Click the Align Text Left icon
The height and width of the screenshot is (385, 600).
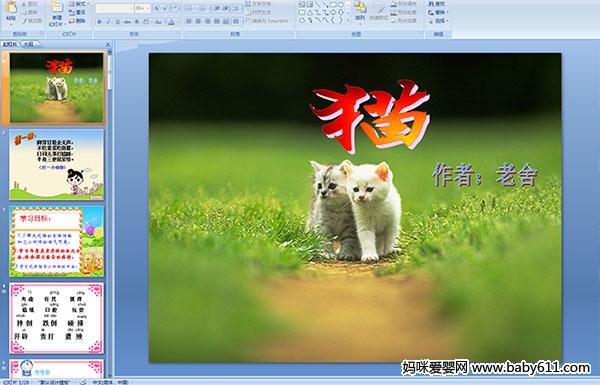[189, 21]
